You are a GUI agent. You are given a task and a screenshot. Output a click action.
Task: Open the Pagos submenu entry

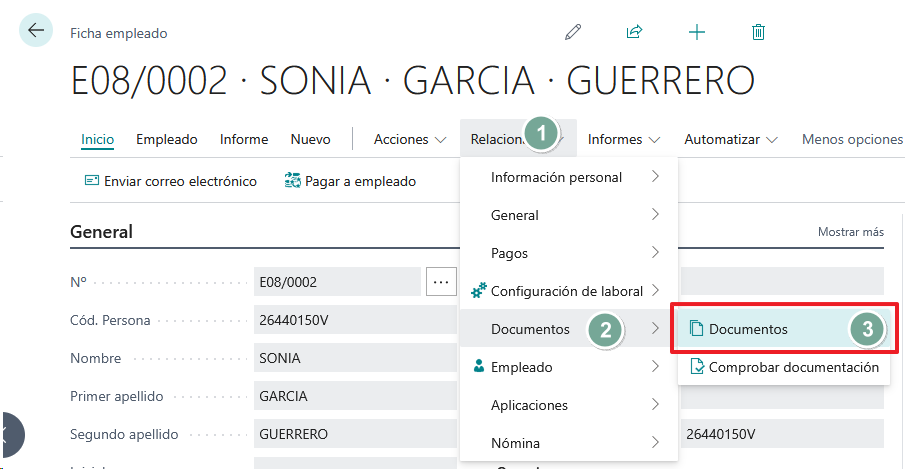pos(569,253)
